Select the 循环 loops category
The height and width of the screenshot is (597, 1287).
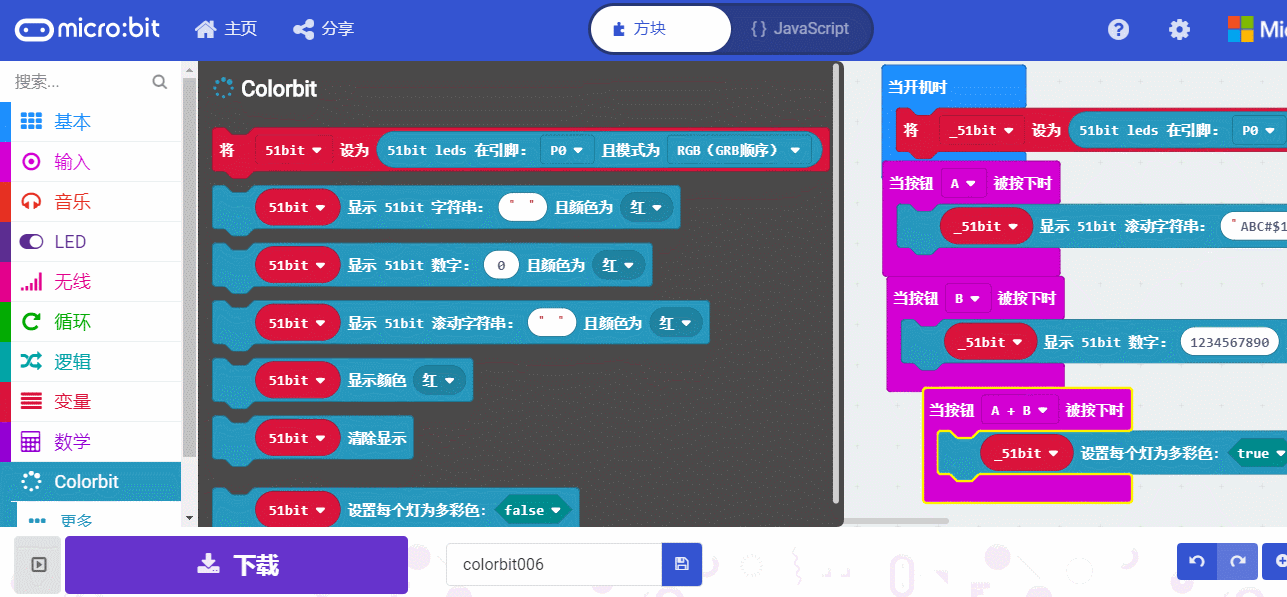70,321
